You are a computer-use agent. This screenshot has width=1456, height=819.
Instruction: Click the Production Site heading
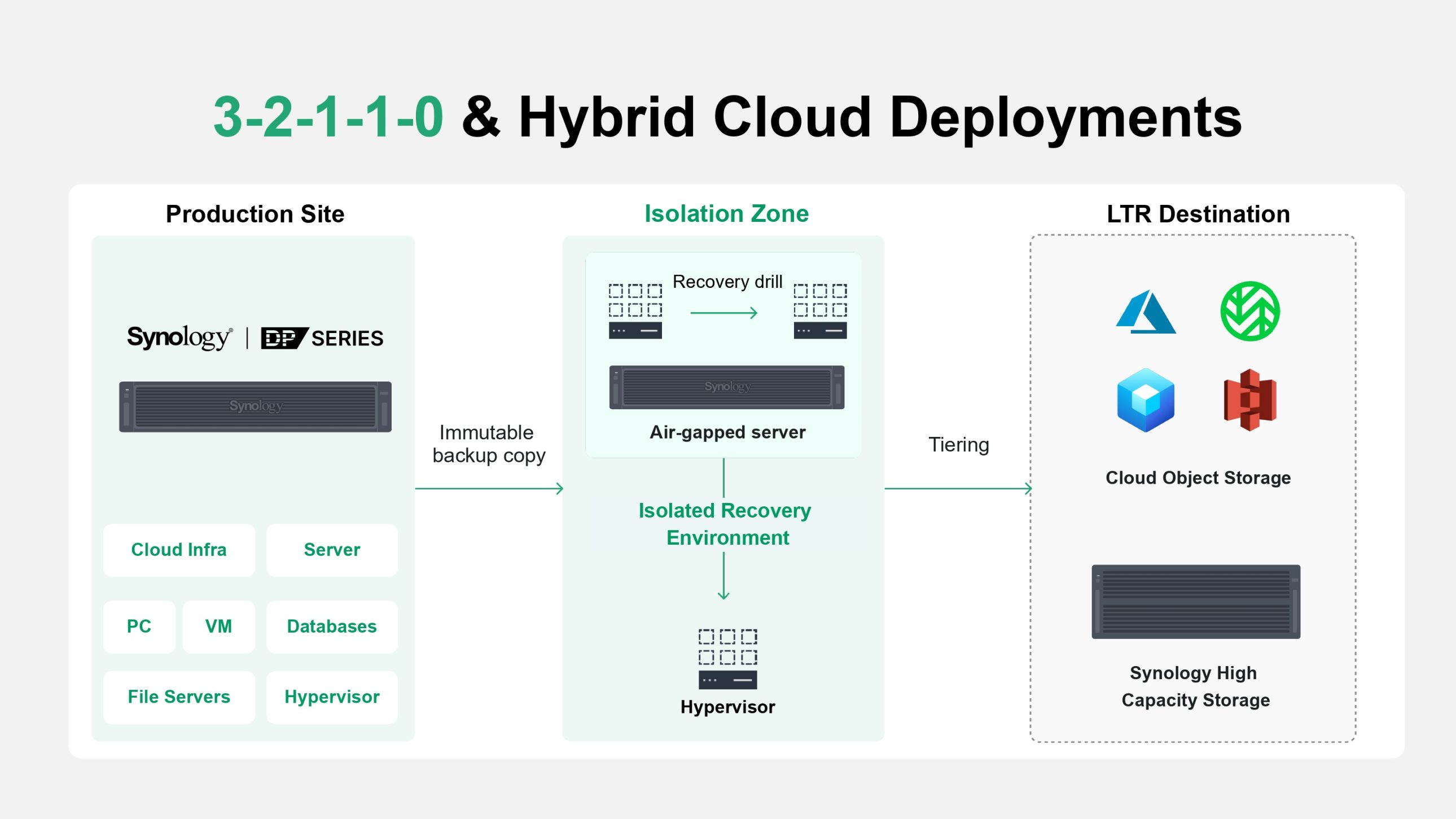[255, 214]
